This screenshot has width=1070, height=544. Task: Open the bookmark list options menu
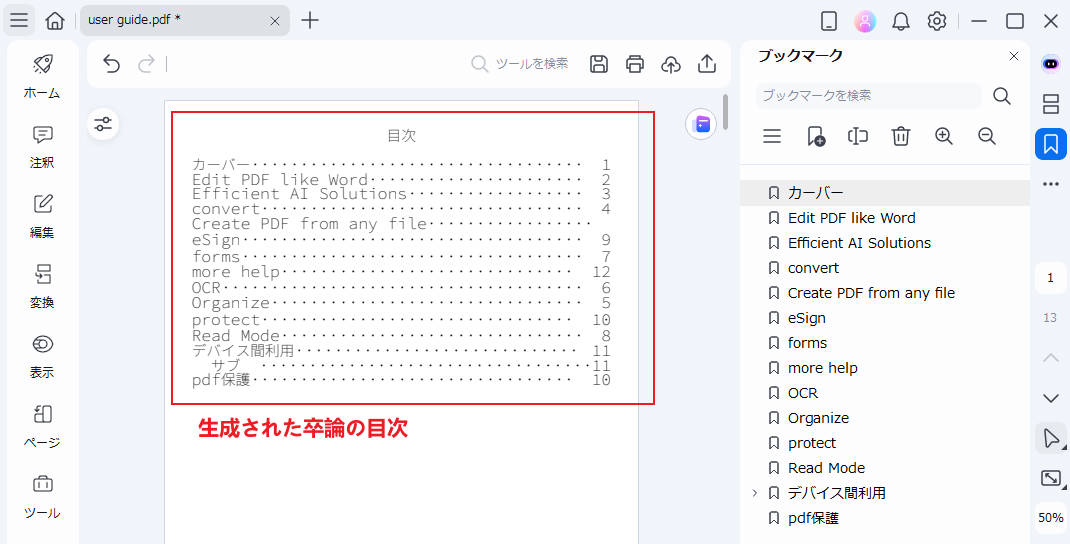tap(772, 137)
